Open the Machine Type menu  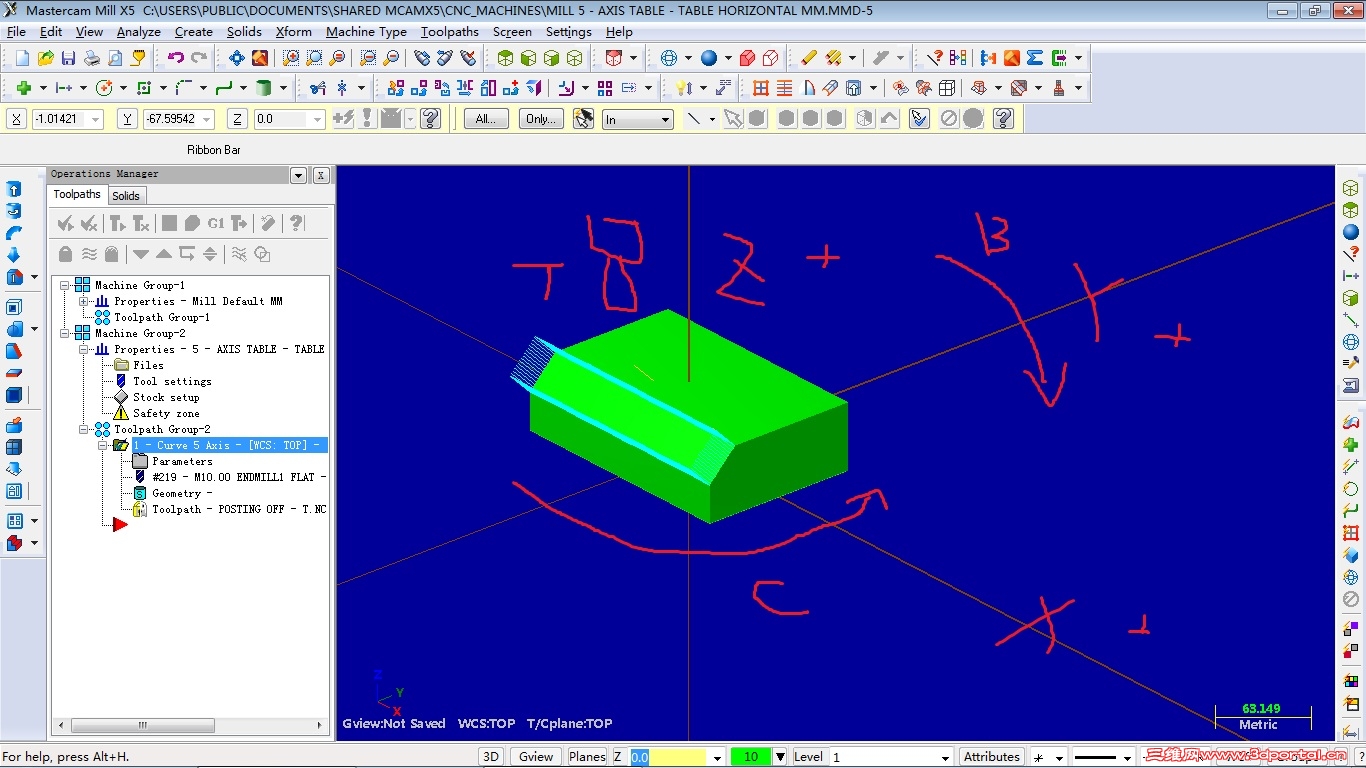pyautogui.click(x=366, y=32)
